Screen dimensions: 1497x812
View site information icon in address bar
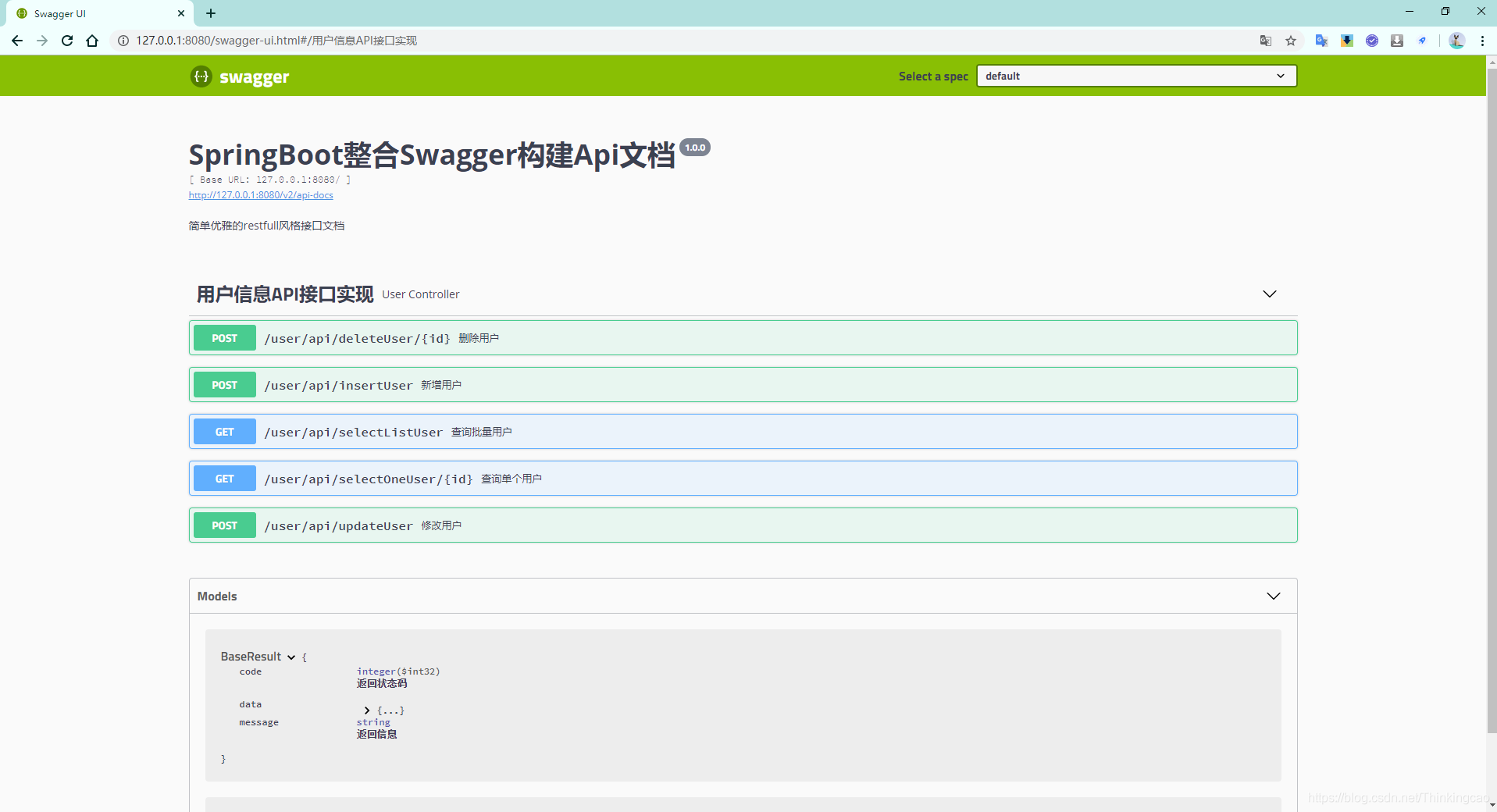[x=123, y=41]
